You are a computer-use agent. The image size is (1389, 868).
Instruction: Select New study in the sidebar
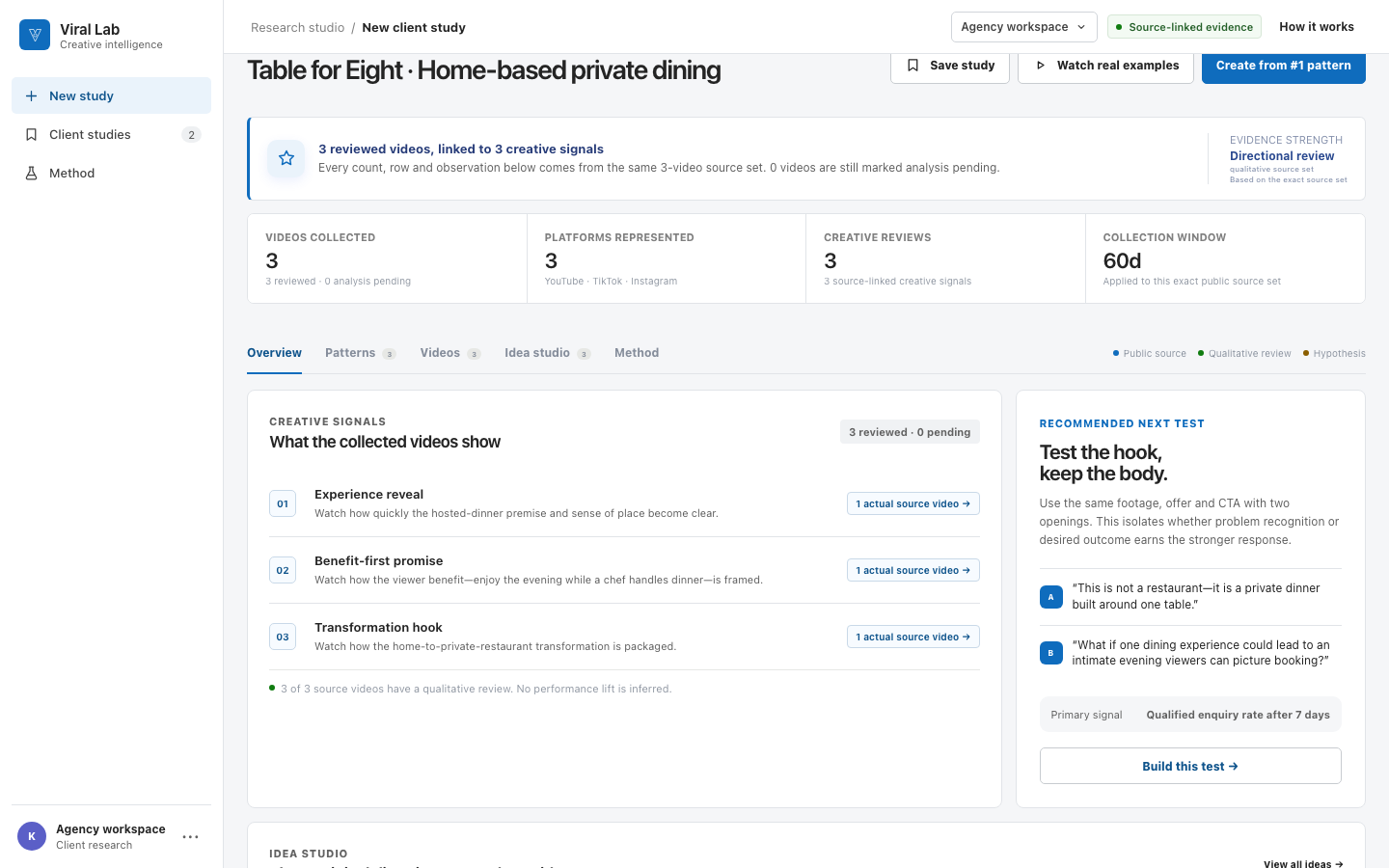tap(111, 96)
